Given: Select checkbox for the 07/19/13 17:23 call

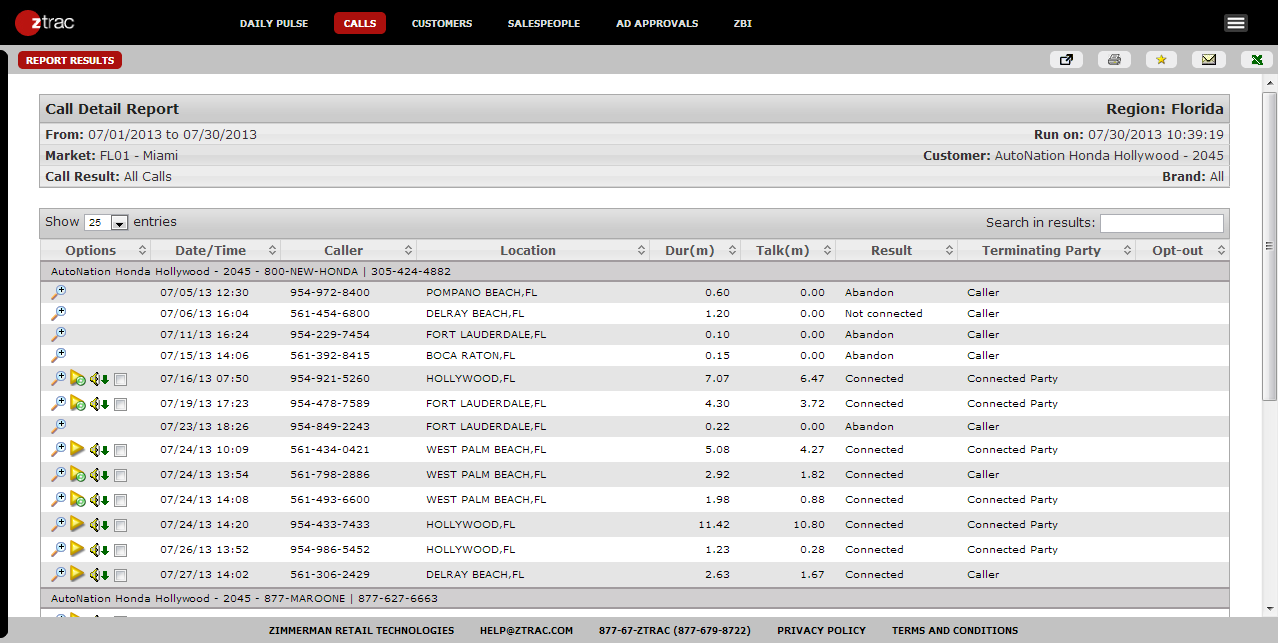Looking at the screenshot, I should 120,404.
